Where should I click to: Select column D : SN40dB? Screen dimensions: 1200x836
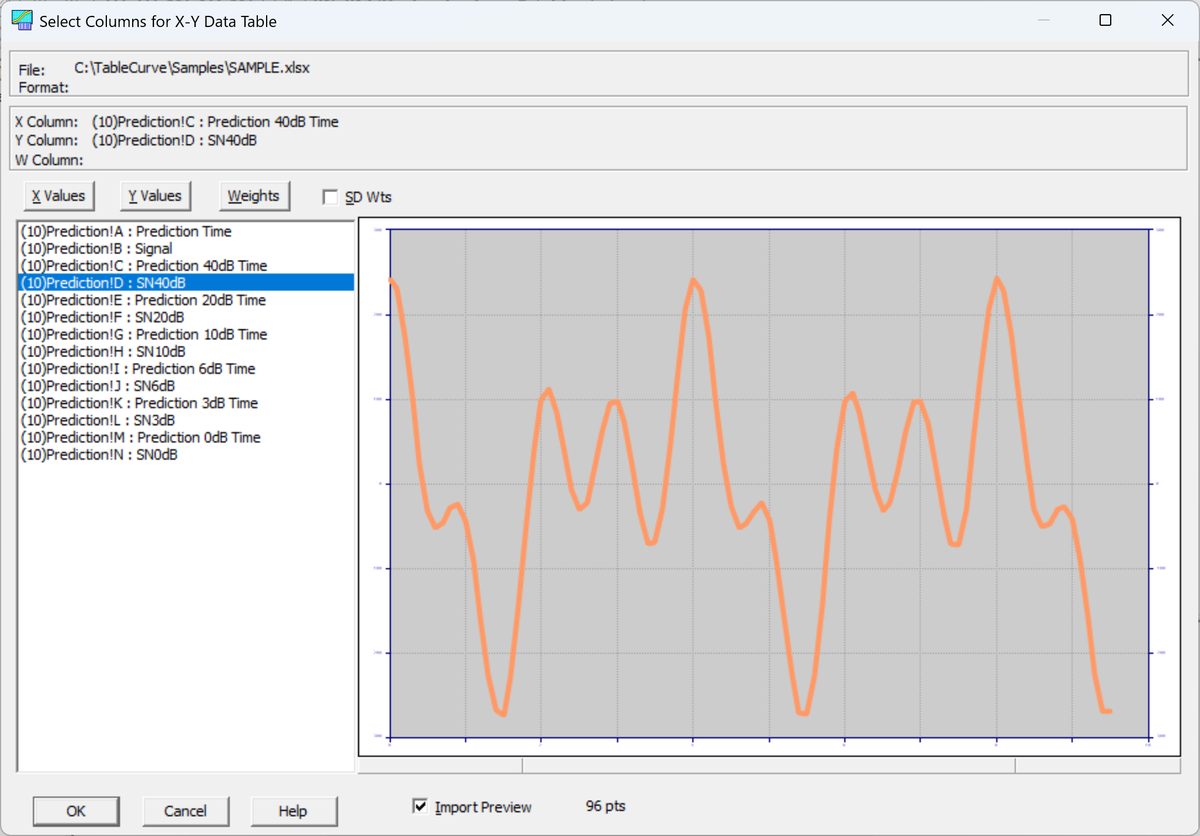pos(186,282)
